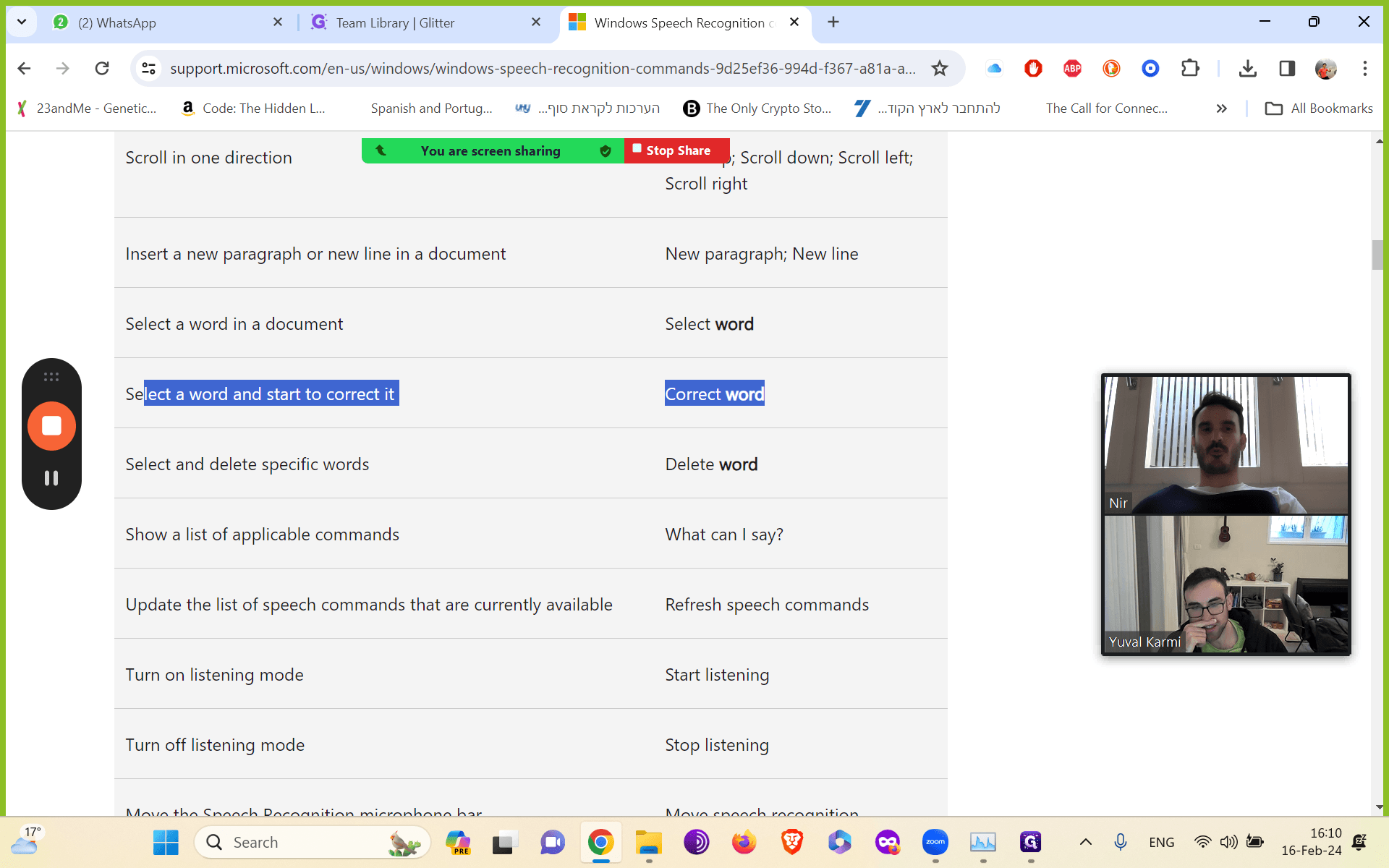The image size is (1389, 868).
Task: Expand the hidden bookmarks chevron
Action: [x=1221, y=109]
